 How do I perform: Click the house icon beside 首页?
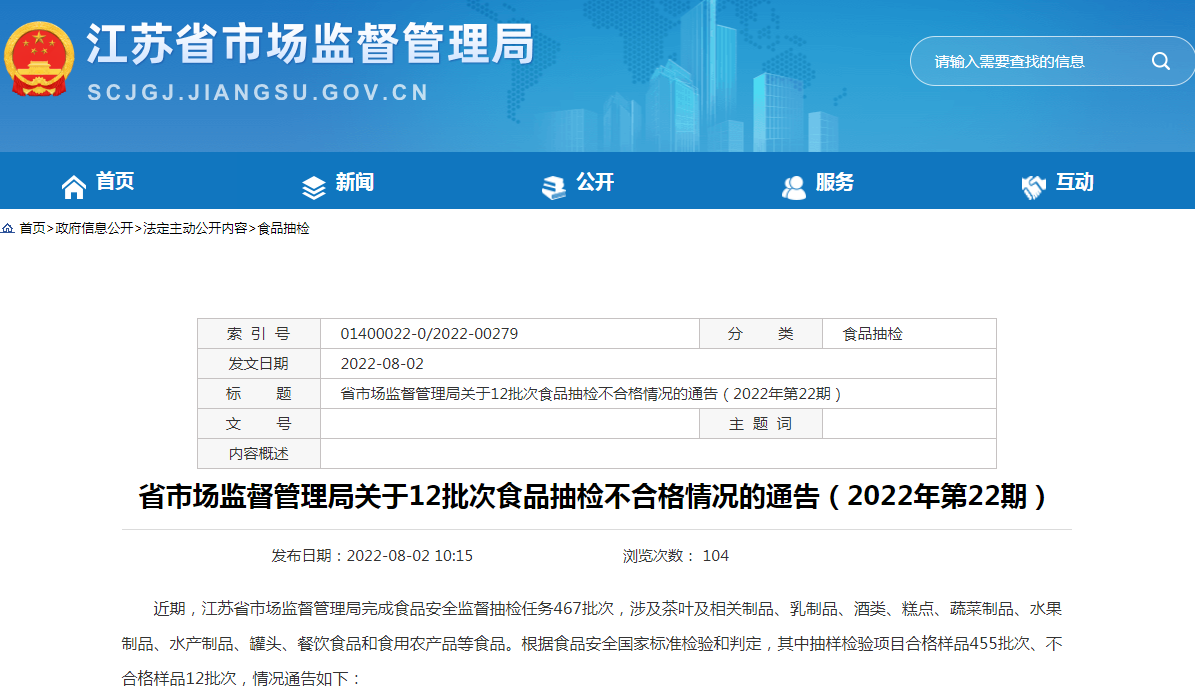(x=74, y=187)
